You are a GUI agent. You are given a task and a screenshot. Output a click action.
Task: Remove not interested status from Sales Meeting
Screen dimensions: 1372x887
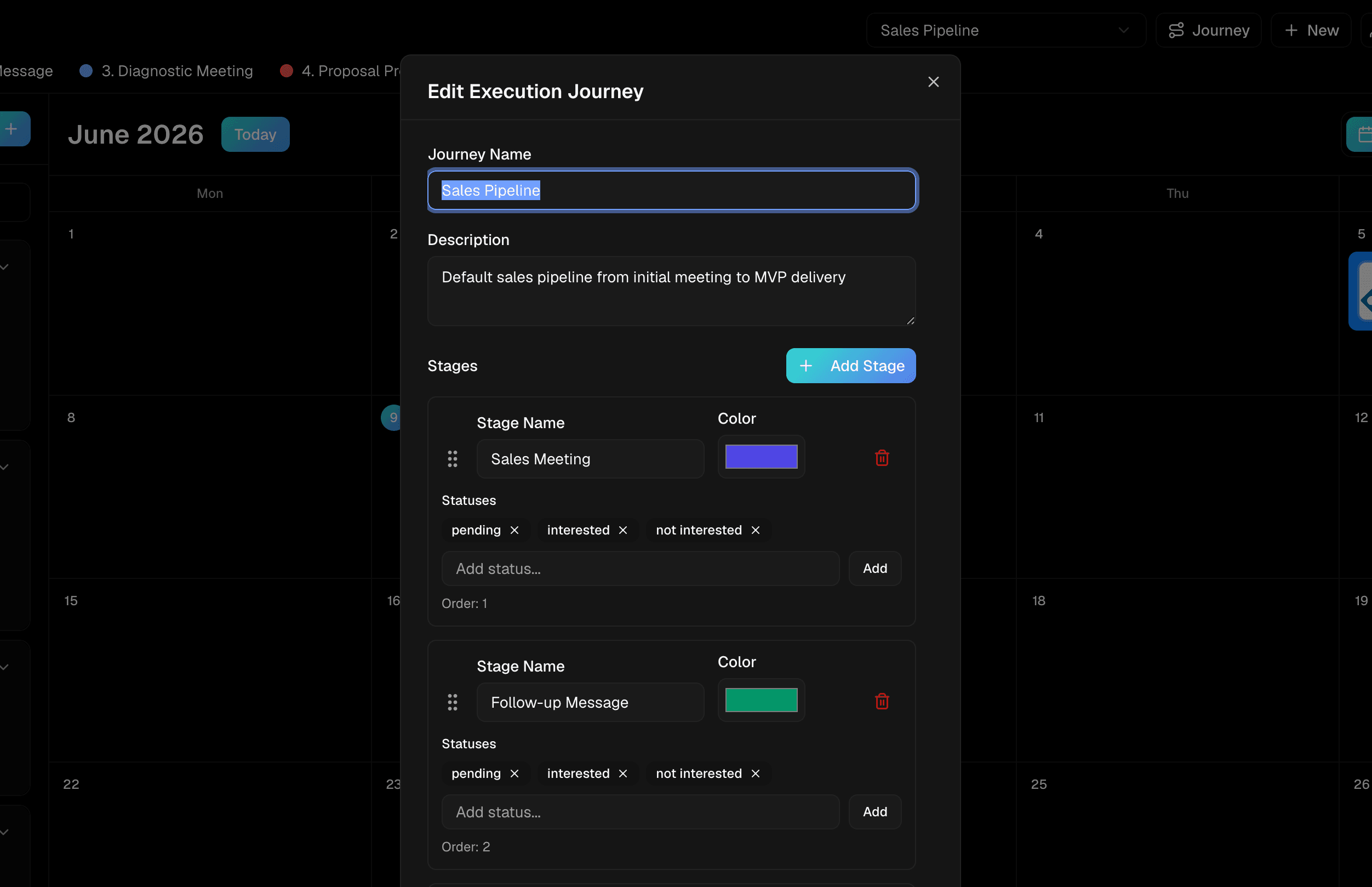pos(756,530)
